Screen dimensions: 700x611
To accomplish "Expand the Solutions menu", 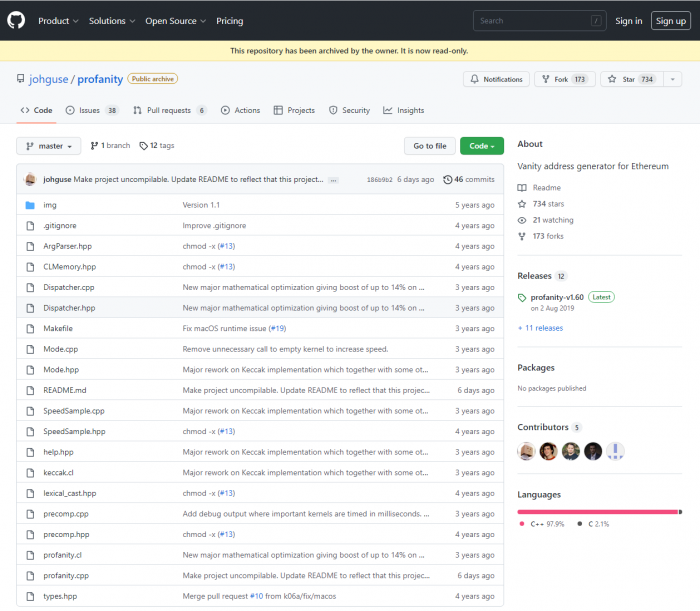I will point(112,21).
